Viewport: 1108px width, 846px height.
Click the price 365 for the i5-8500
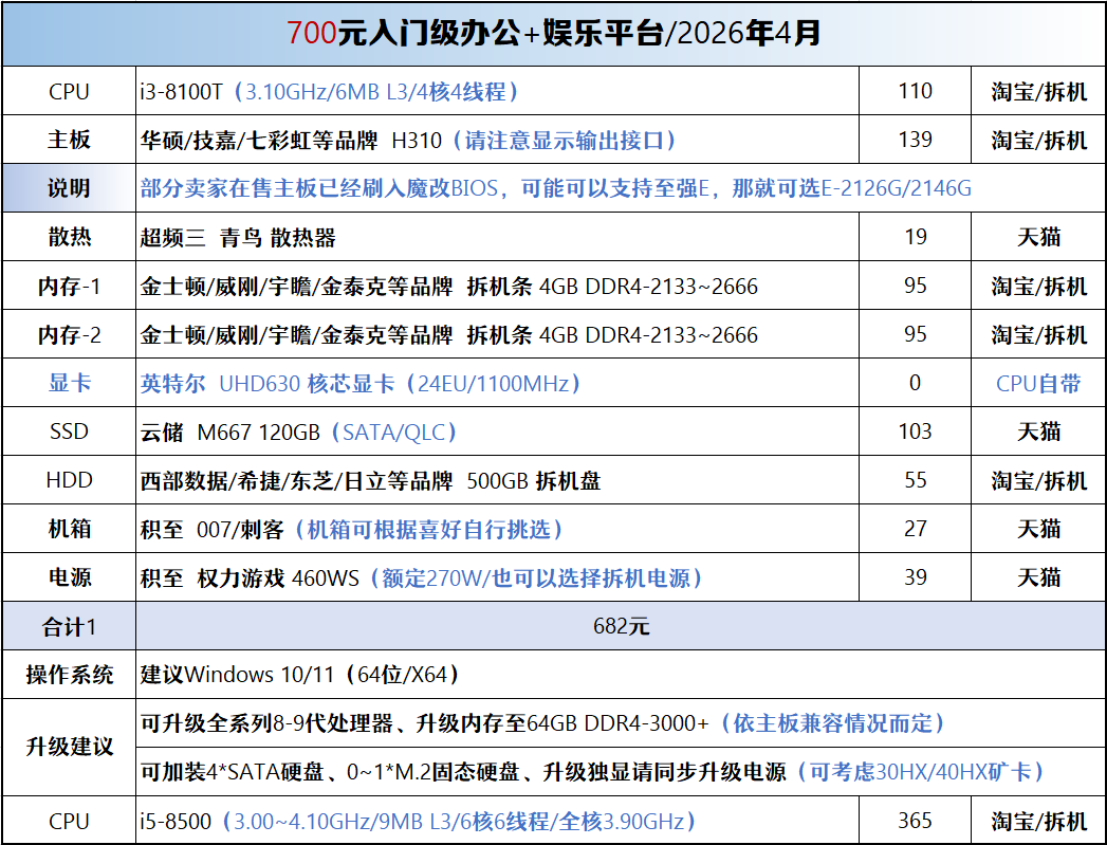(915, 821)
